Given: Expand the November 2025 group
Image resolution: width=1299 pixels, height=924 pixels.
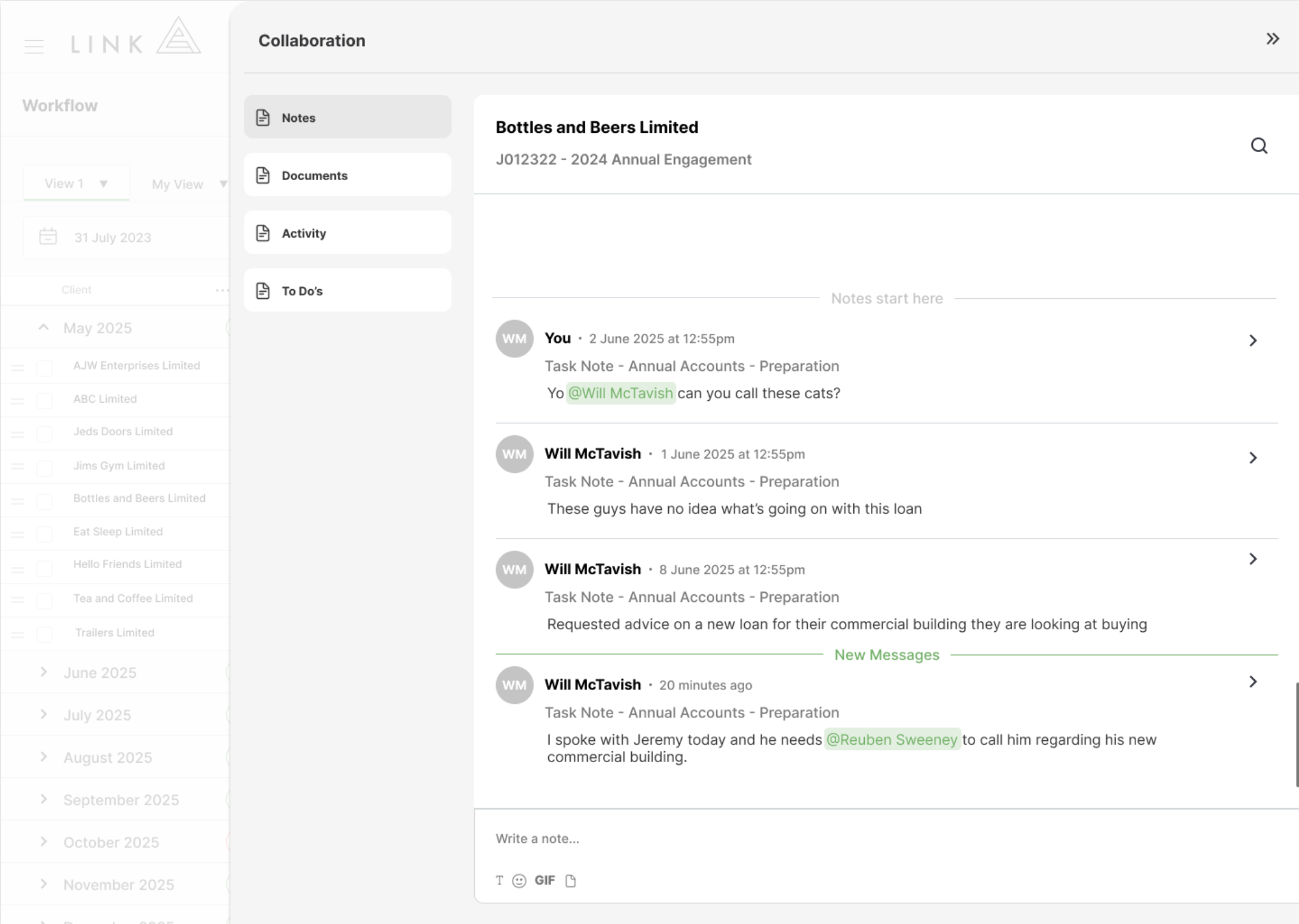Looking at the screenshot, I should 44,884.
